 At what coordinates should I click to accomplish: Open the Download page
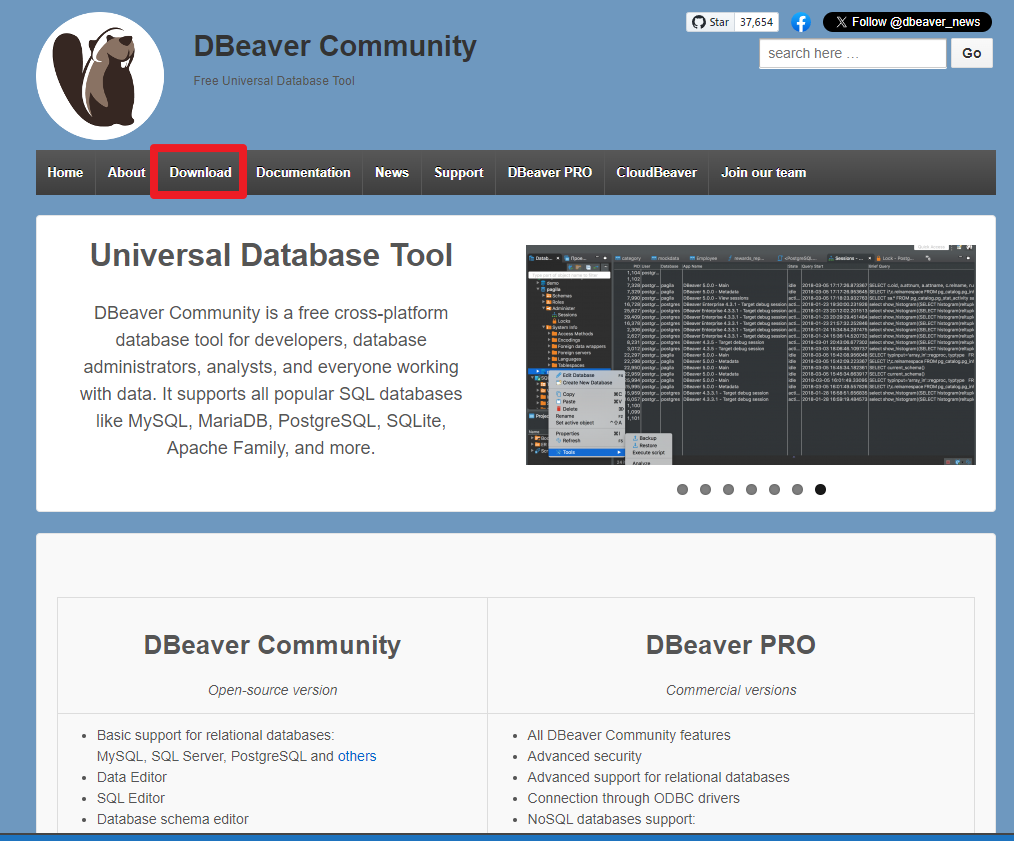(x=199, y=172)
